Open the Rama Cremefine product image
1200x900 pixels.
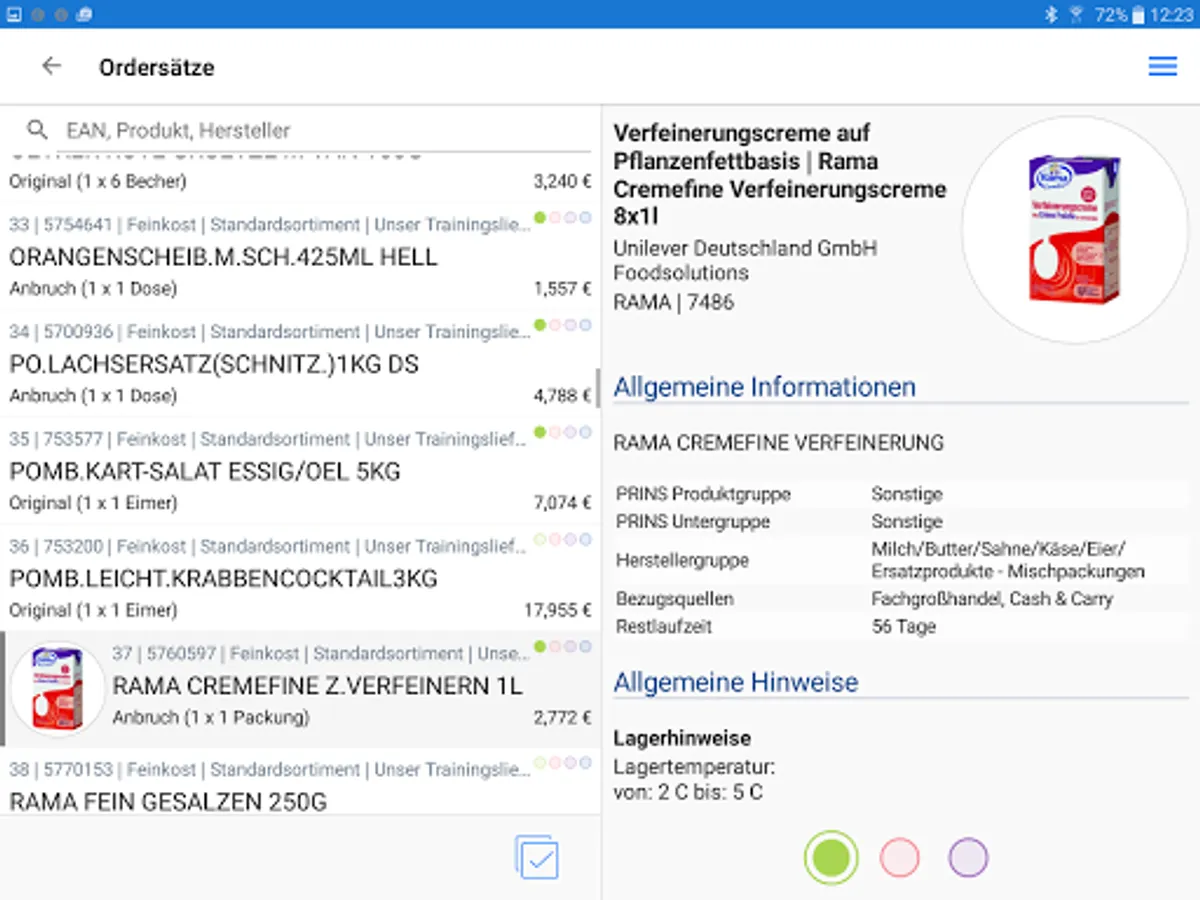click(1074, 229)
